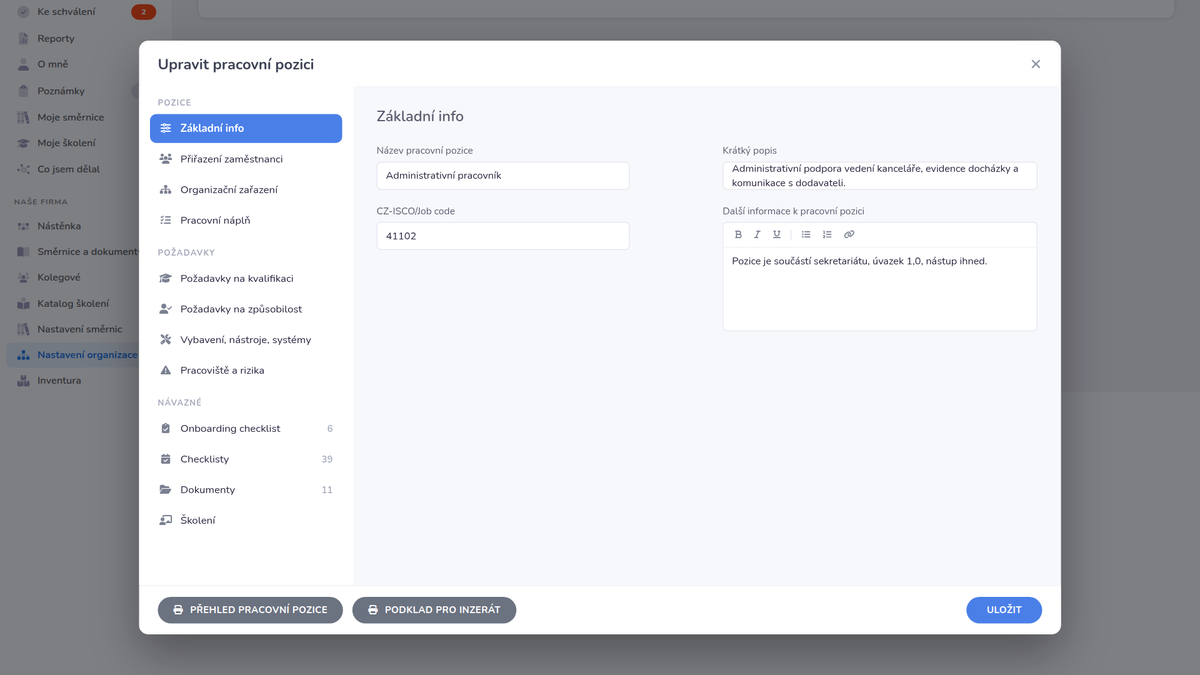The height and width of the screenshot is (675, 1200).
Task: Open Poznámky in the background sidebar
Action: (x=61, y=91)
